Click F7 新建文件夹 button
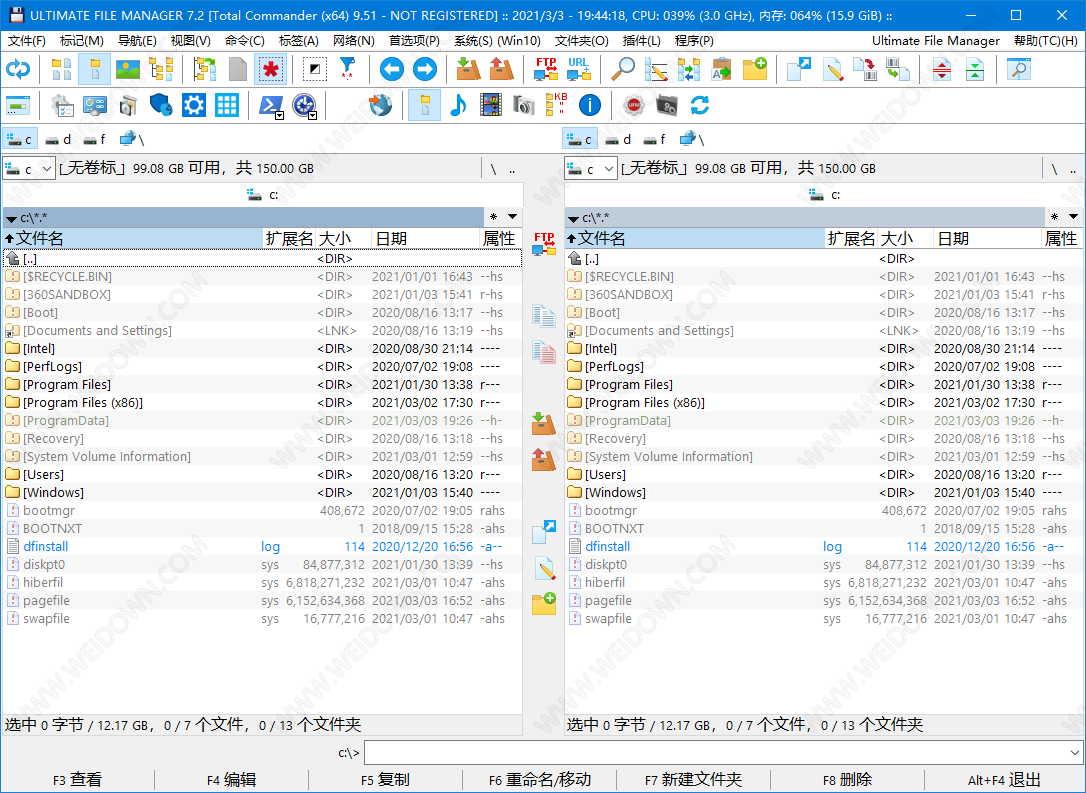The height and width of the screenshot is (793, 1086). [x=693, y=780]
